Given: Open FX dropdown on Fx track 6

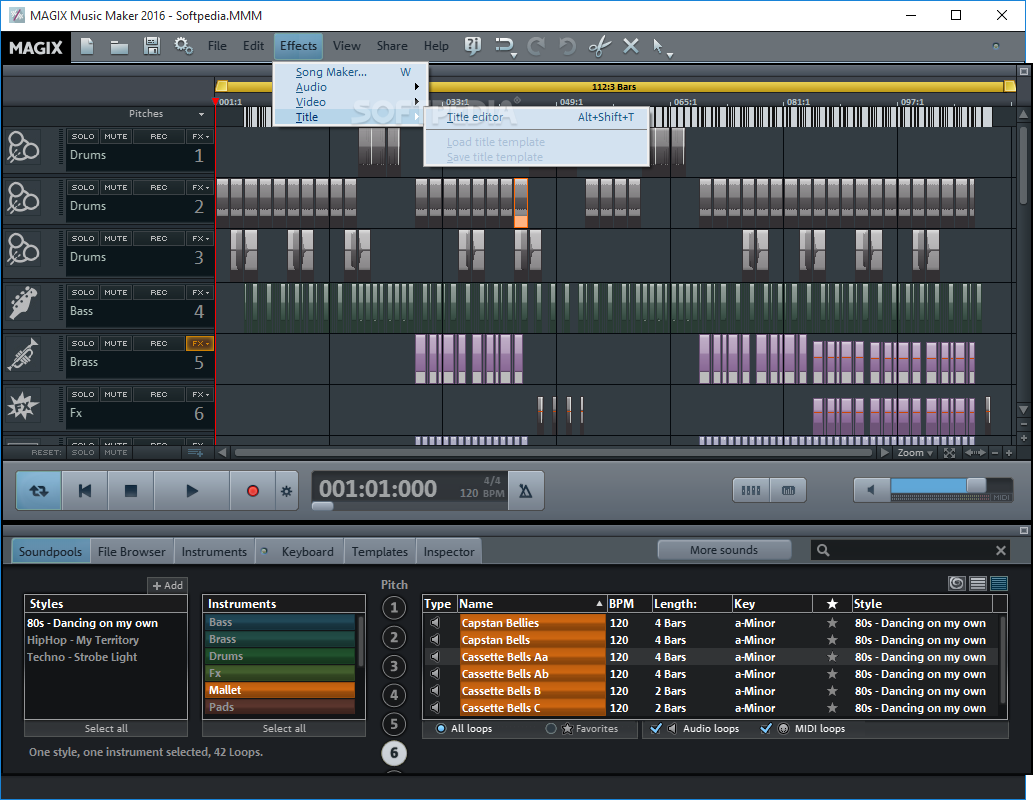Looking at the screenshot, I should tap(200, 394).
